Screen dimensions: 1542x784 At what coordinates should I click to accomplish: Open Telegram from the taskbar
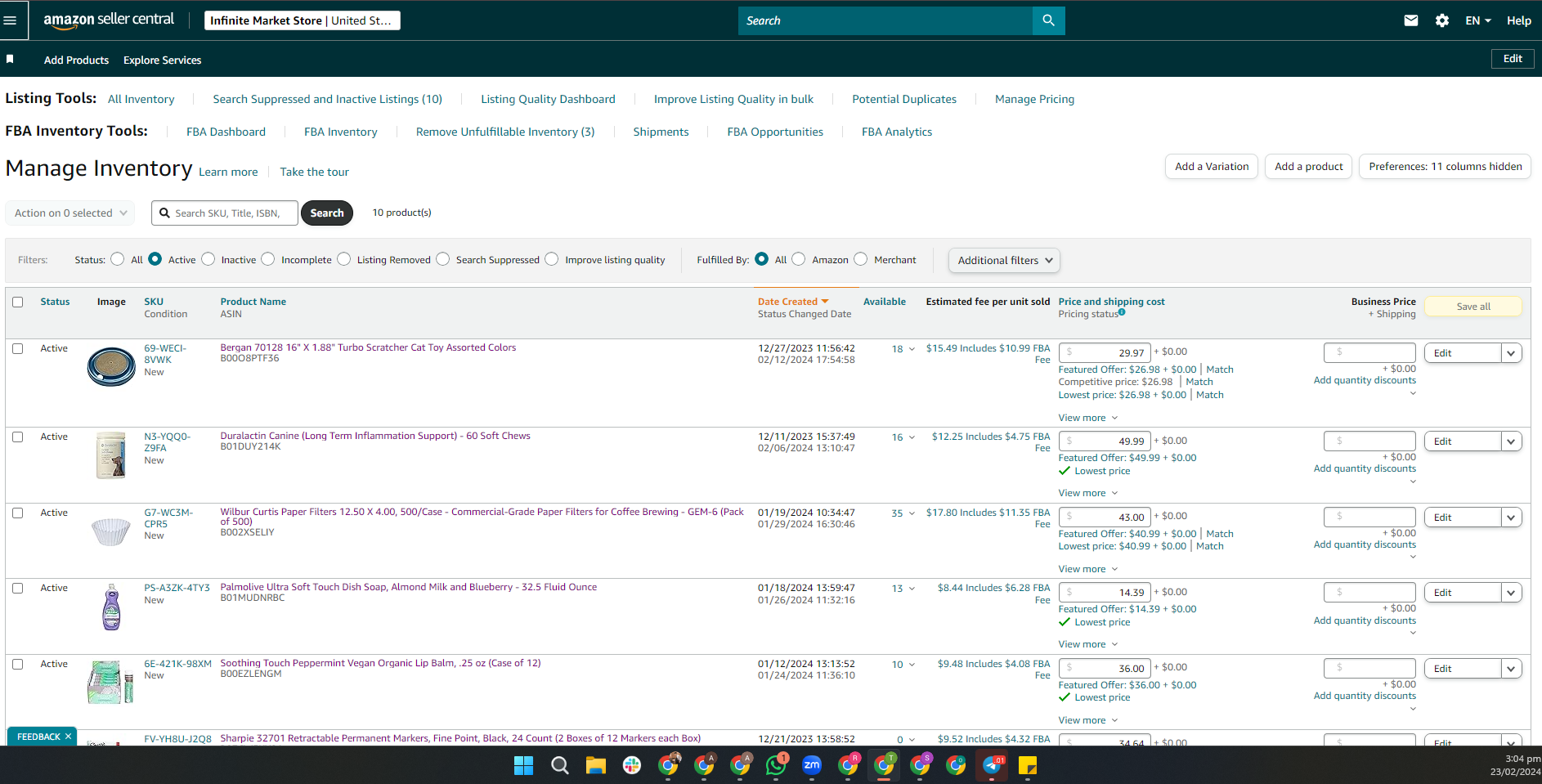coord(992,765)
